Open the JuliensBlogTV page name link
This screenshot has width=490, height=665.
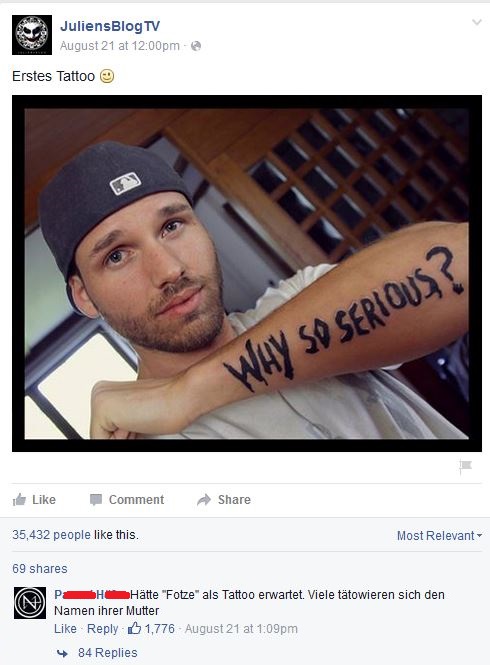110,26
